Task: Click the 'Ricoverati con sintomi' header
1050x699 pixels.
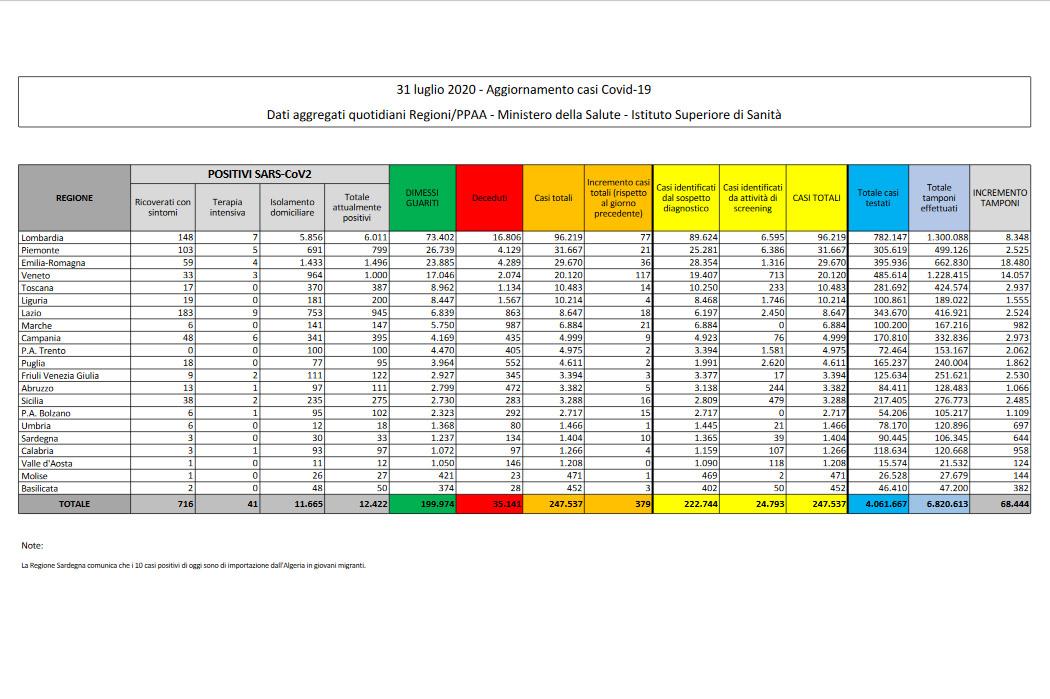Action: click(163, 207)
